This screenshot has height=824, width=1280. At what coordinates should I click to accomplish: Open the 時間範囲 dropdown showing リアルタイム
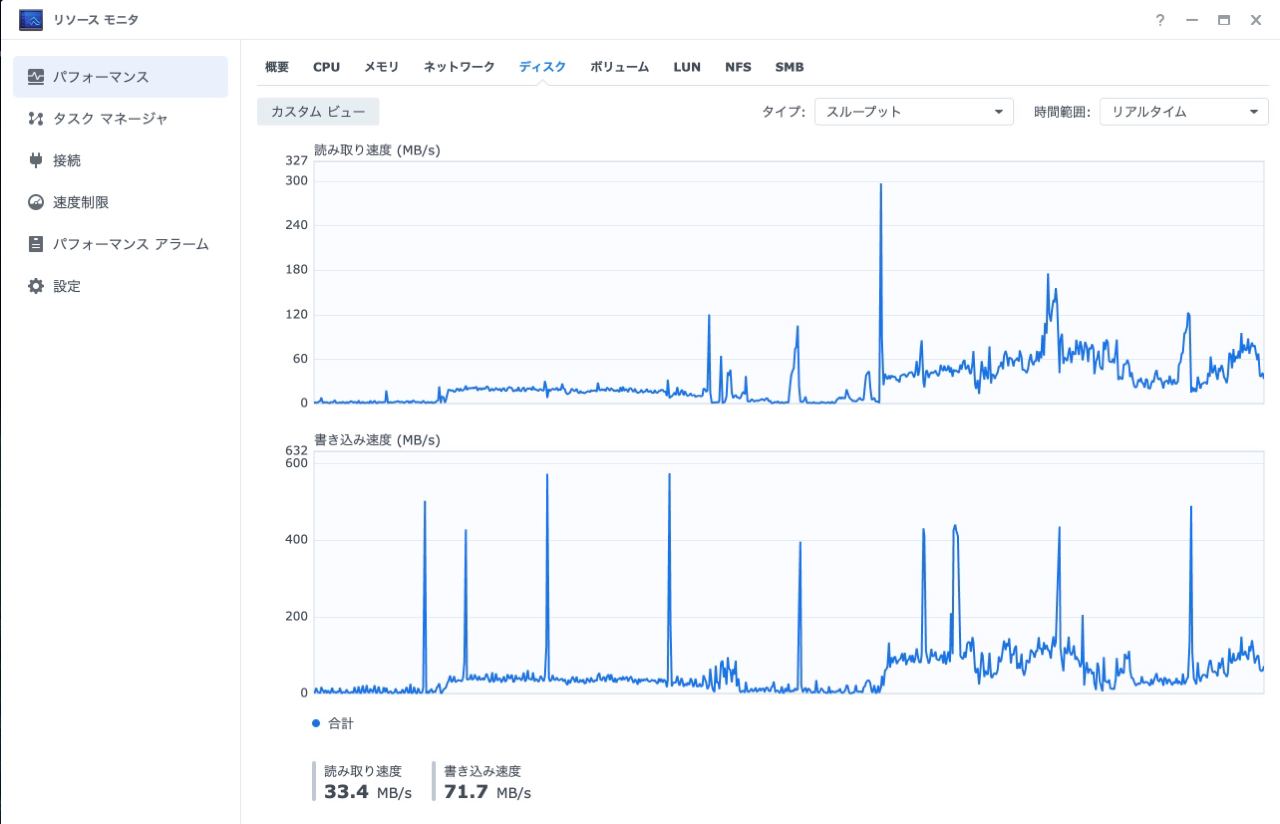pyautogui.click(x=1183, y=112)
